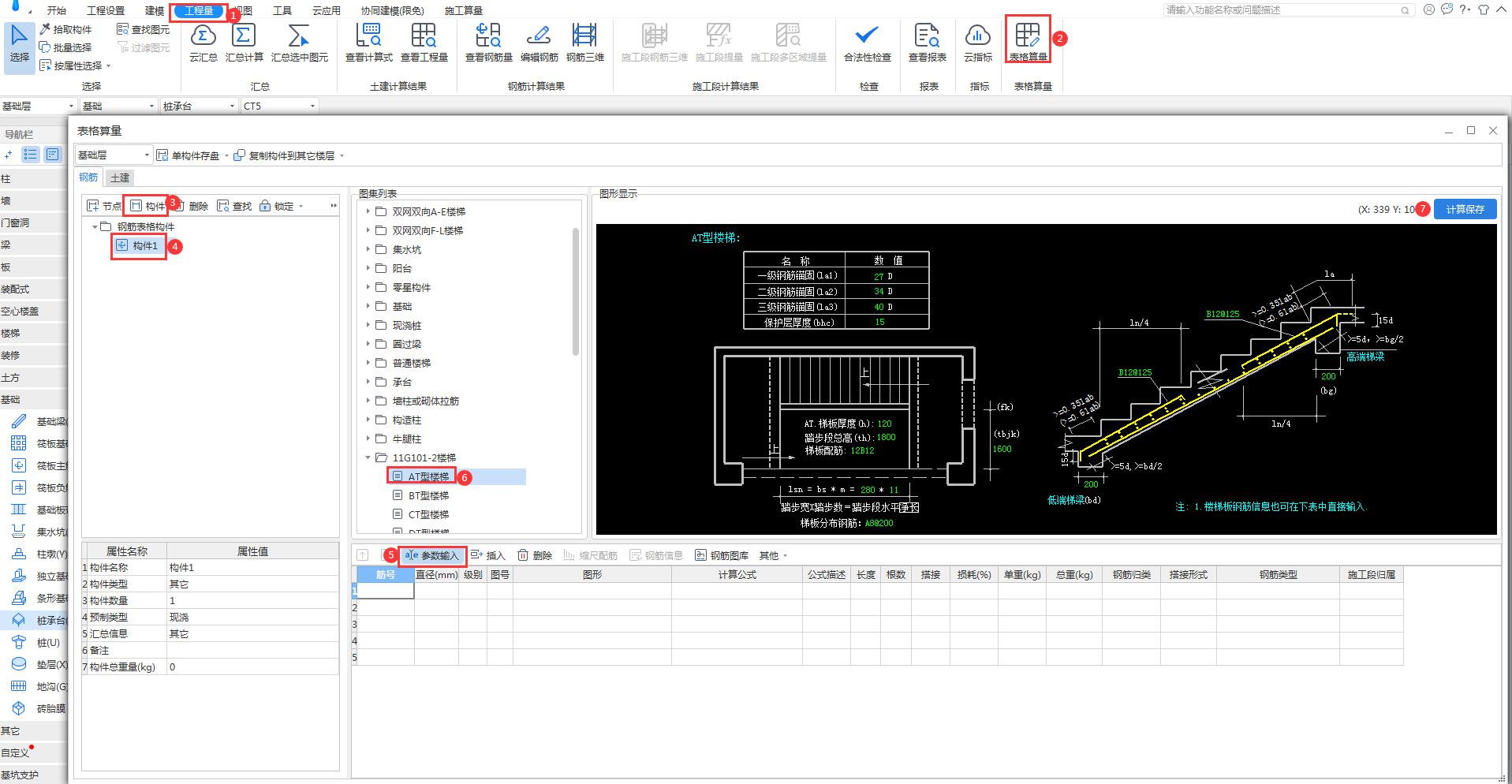Click the 汇总计算 summary calculation icon
Image resolution: width=1512 pixels, height=784 pixels.
click(244, 43)
